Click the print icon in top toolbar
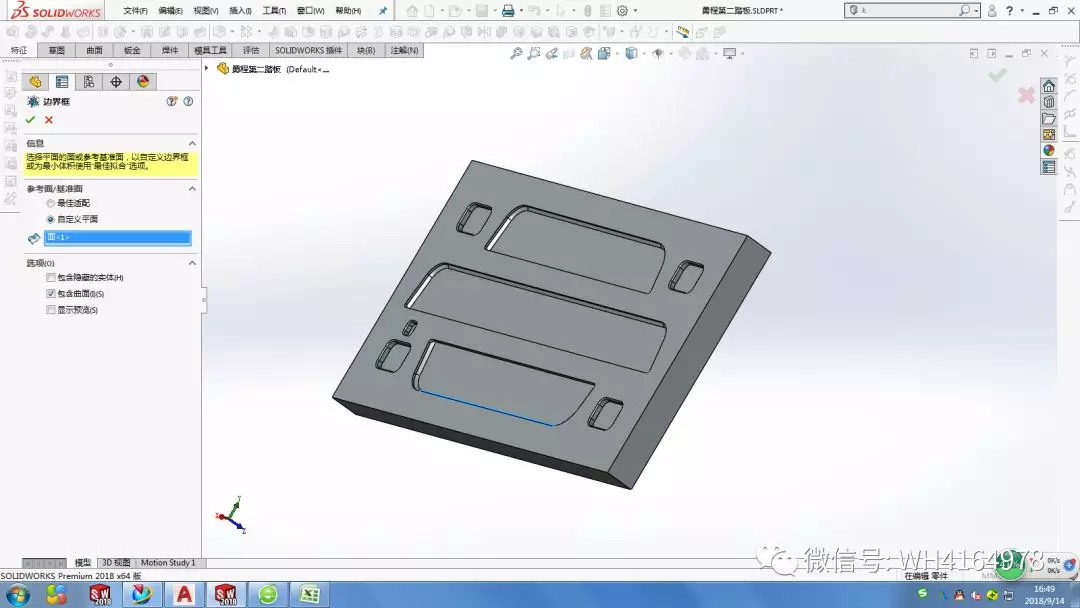This screenshot has width=1080, height=608. click(x=508, y=11)
